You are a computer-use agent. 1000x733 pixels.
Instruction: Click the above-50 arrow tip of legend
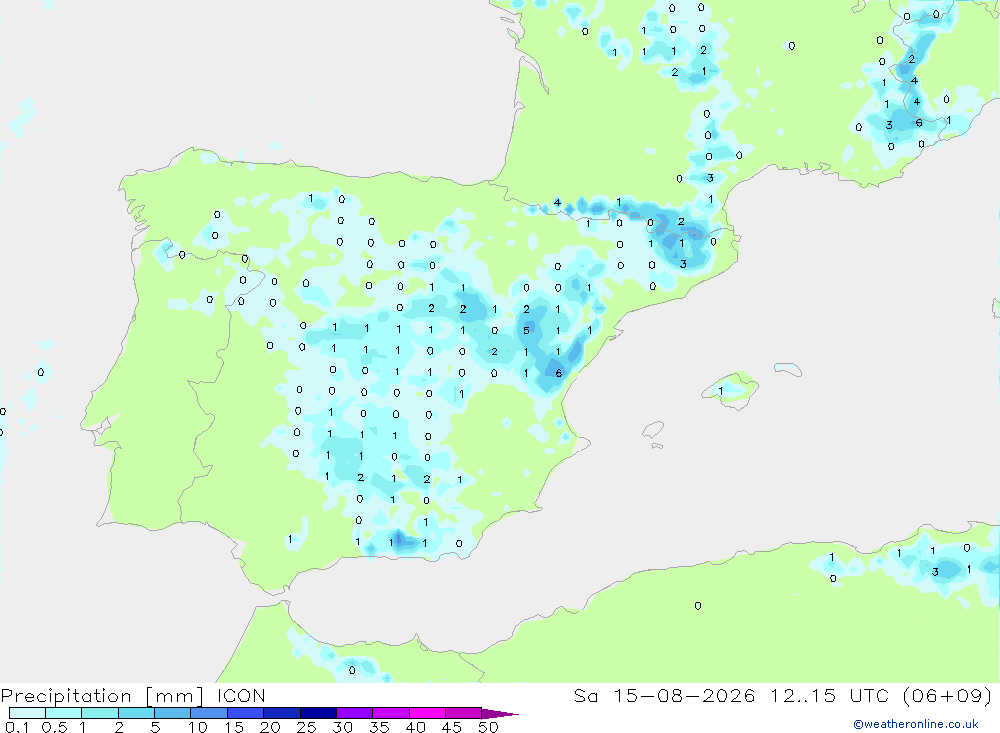500,714
